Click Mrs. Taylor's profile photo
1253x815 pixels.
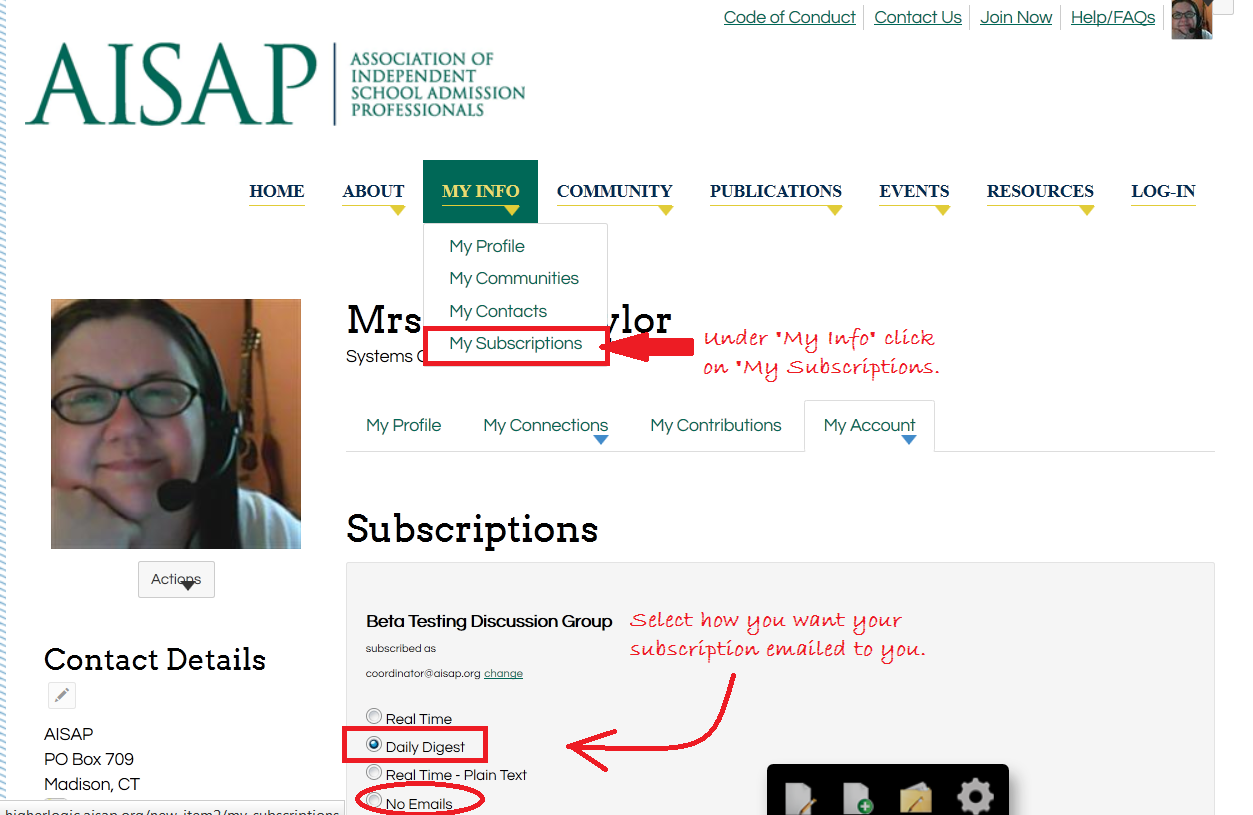175,423
